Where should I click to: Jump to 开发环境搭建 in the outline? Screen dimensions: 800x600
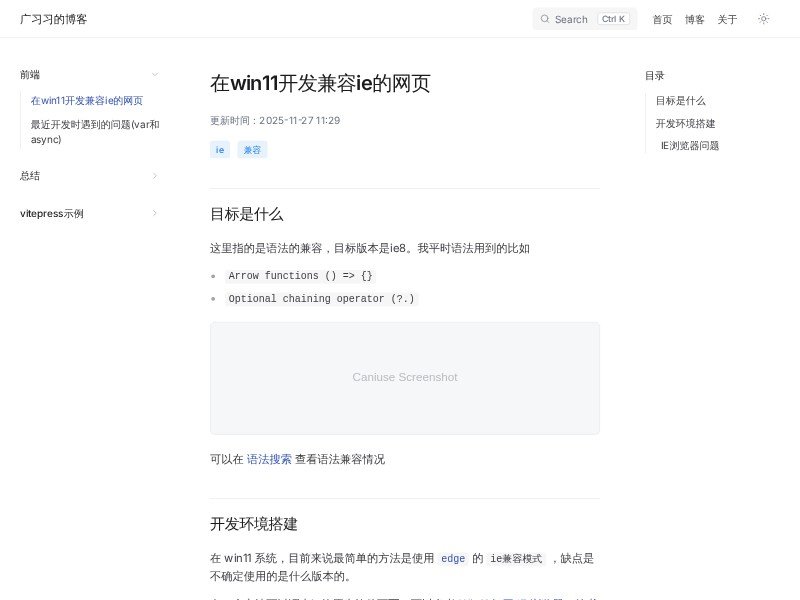[685, 124]
